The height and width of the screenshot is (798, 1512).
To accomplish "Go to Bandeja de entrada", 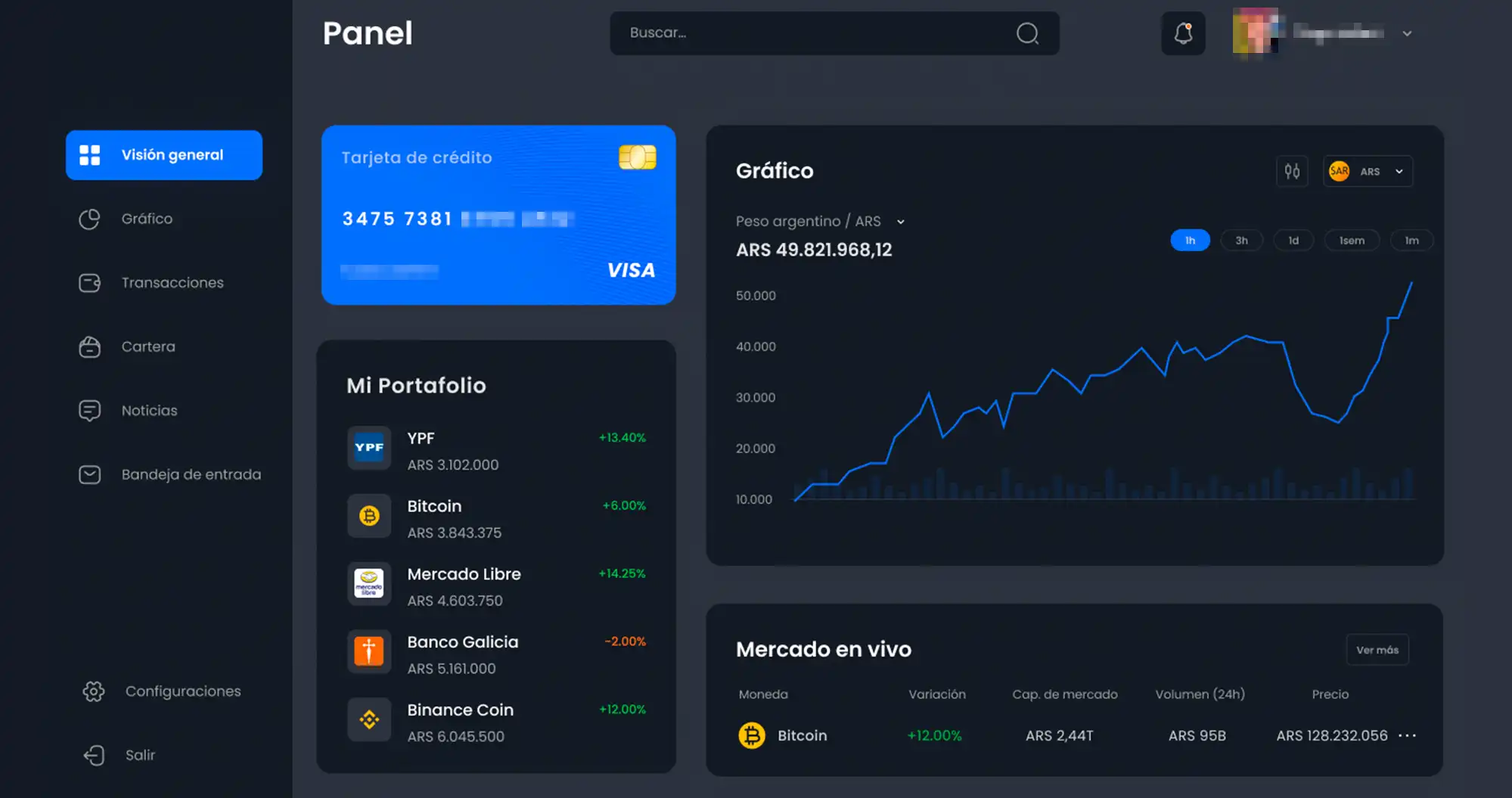I will click(191, 475).
